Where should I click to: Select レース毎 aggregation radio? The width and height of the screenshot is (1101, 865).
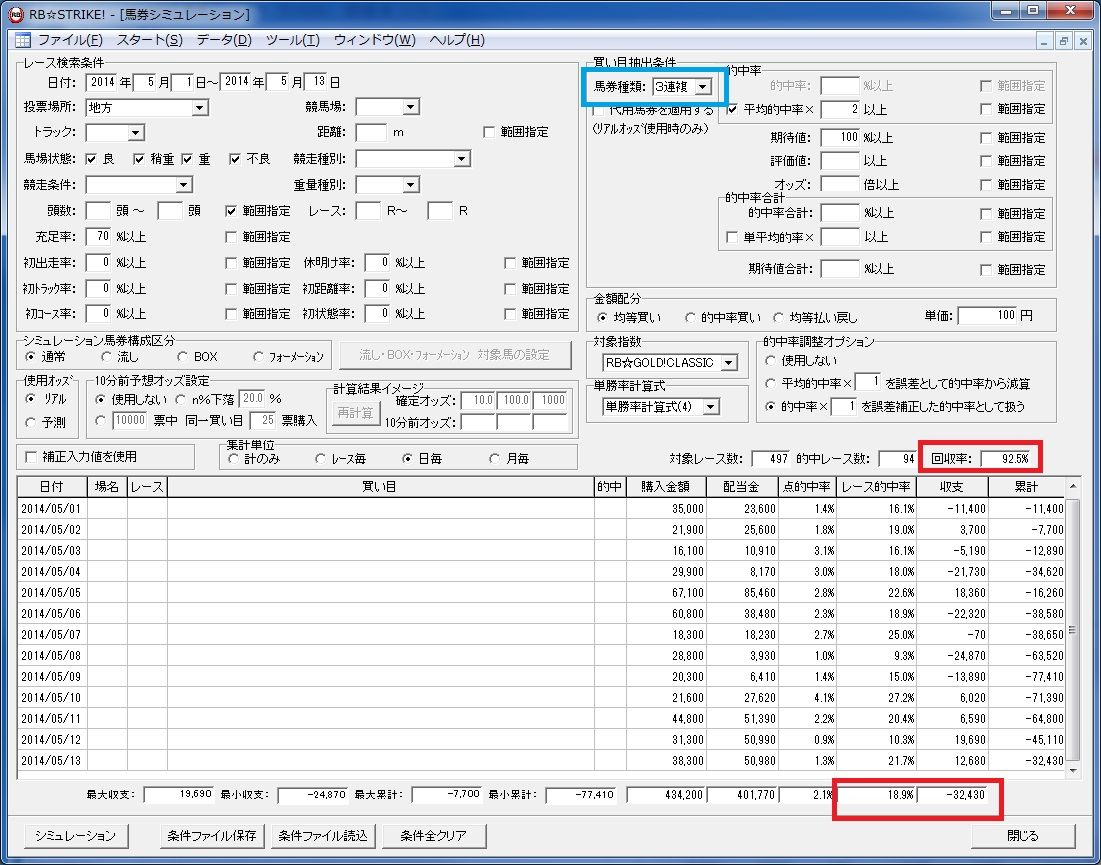point(320,459)
